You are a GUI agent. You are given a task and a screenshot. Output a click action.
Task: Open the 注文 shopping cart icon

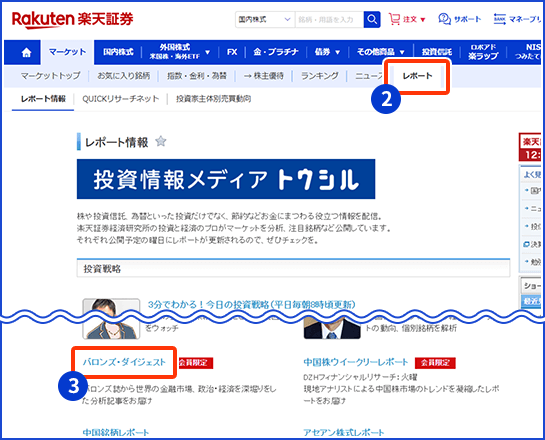pos(394,19)
